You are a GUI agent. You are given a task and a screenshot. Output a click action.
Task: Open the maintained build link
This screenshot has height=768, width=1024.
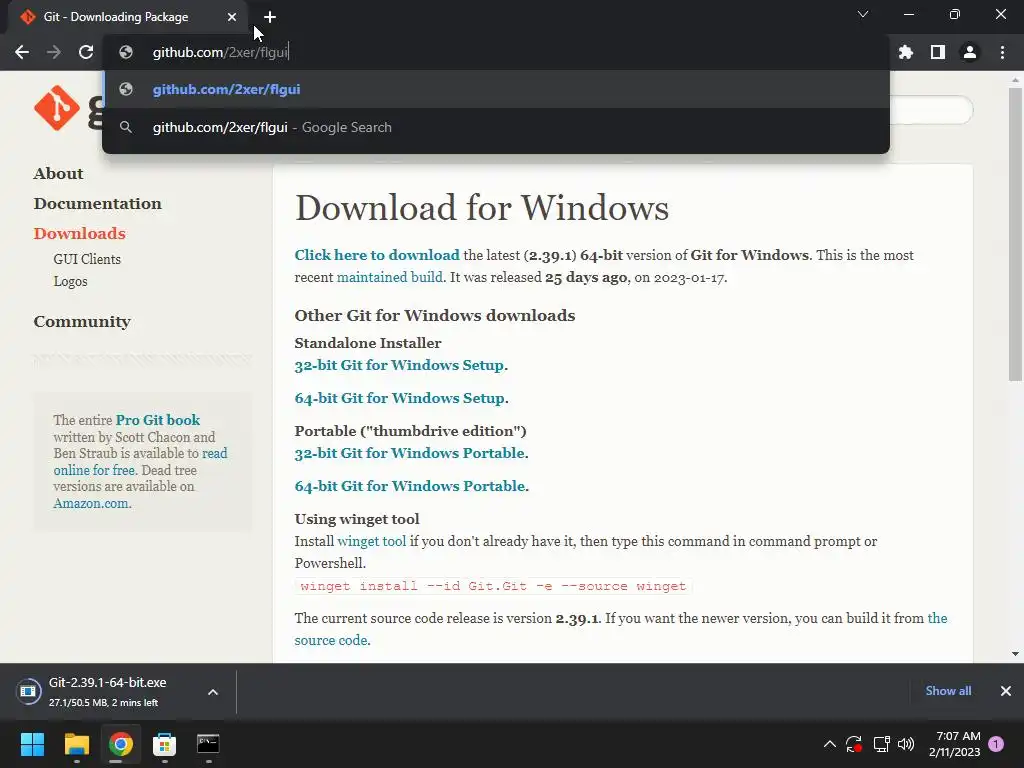(389, 277)
